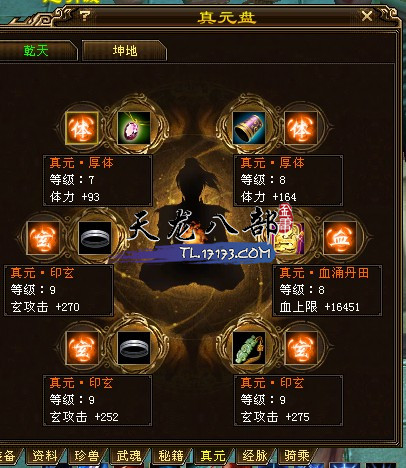
Task: Select the purple bracer equipment icon
Action: pos(249,128)
